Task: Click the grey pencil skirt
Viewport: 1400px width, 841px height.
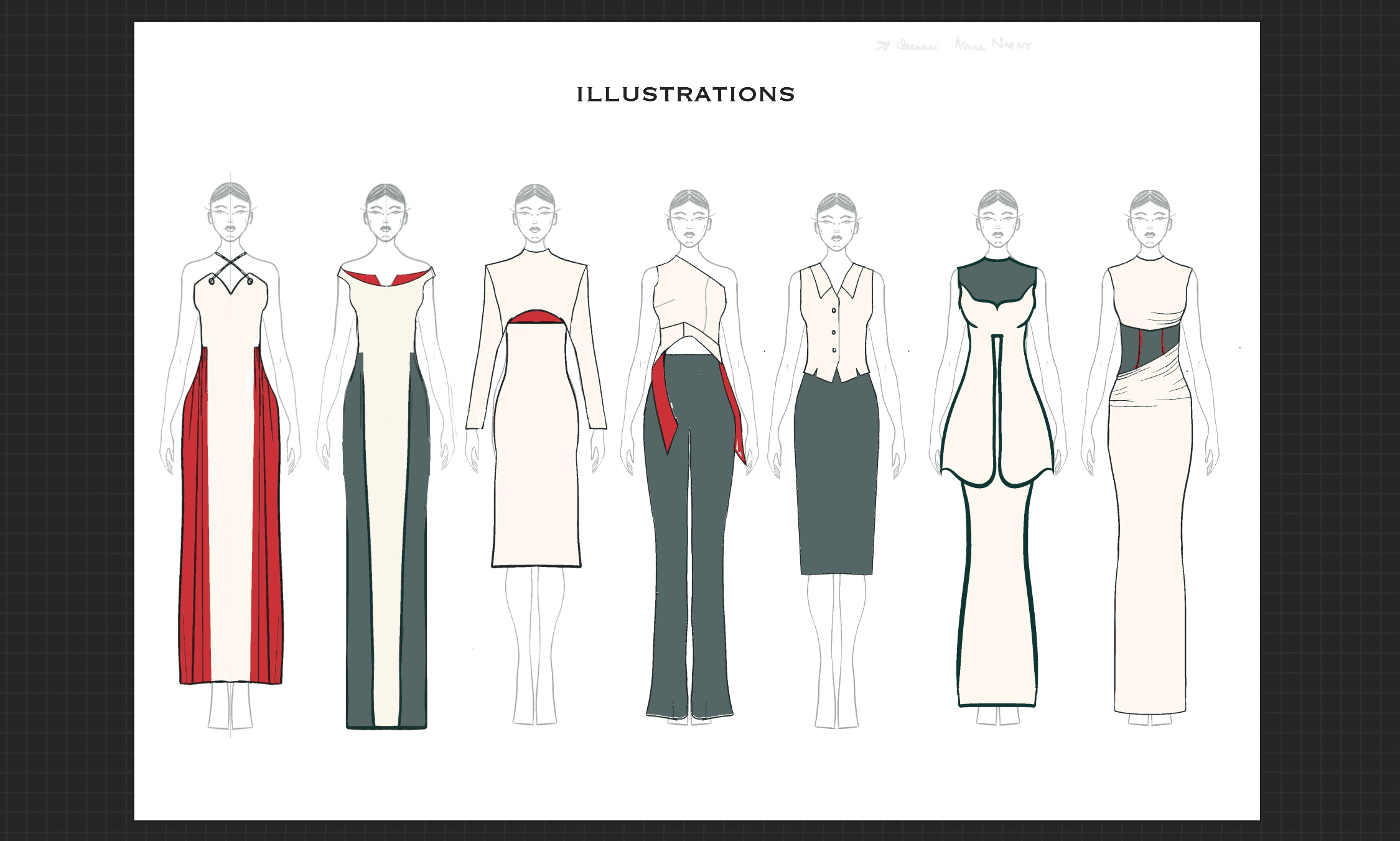Action: click(x=837, y=473)
